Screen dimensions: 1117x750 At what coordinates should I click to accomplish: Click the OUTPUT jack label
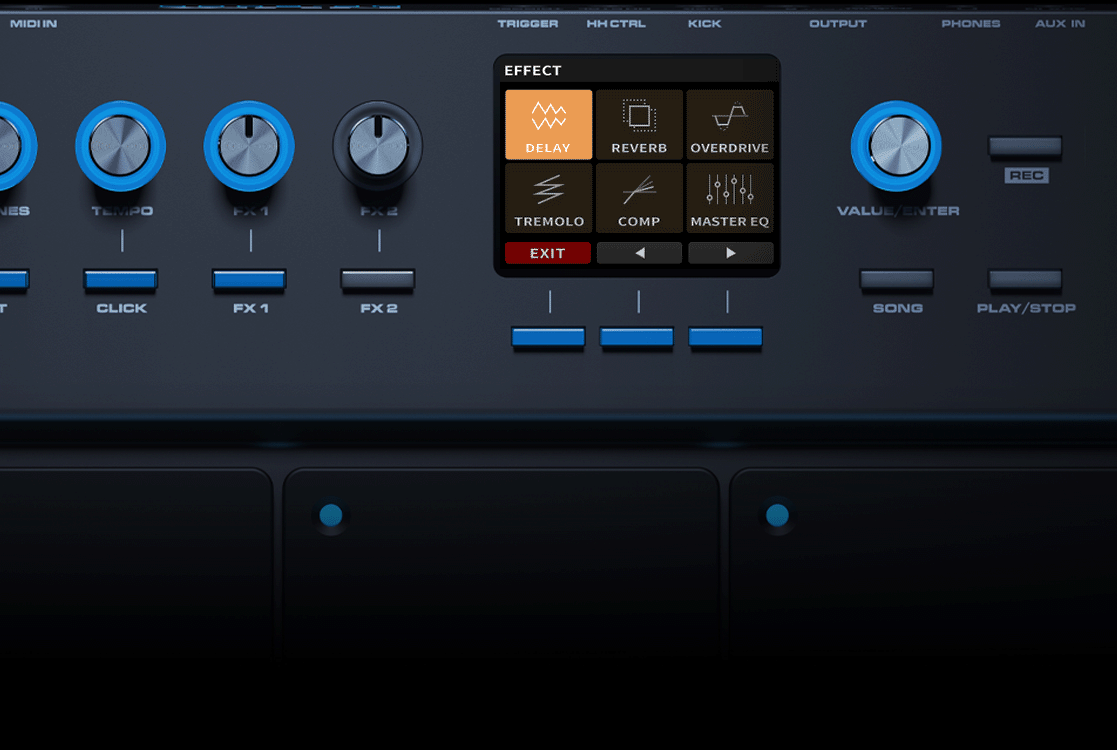(x=838, y=24)
